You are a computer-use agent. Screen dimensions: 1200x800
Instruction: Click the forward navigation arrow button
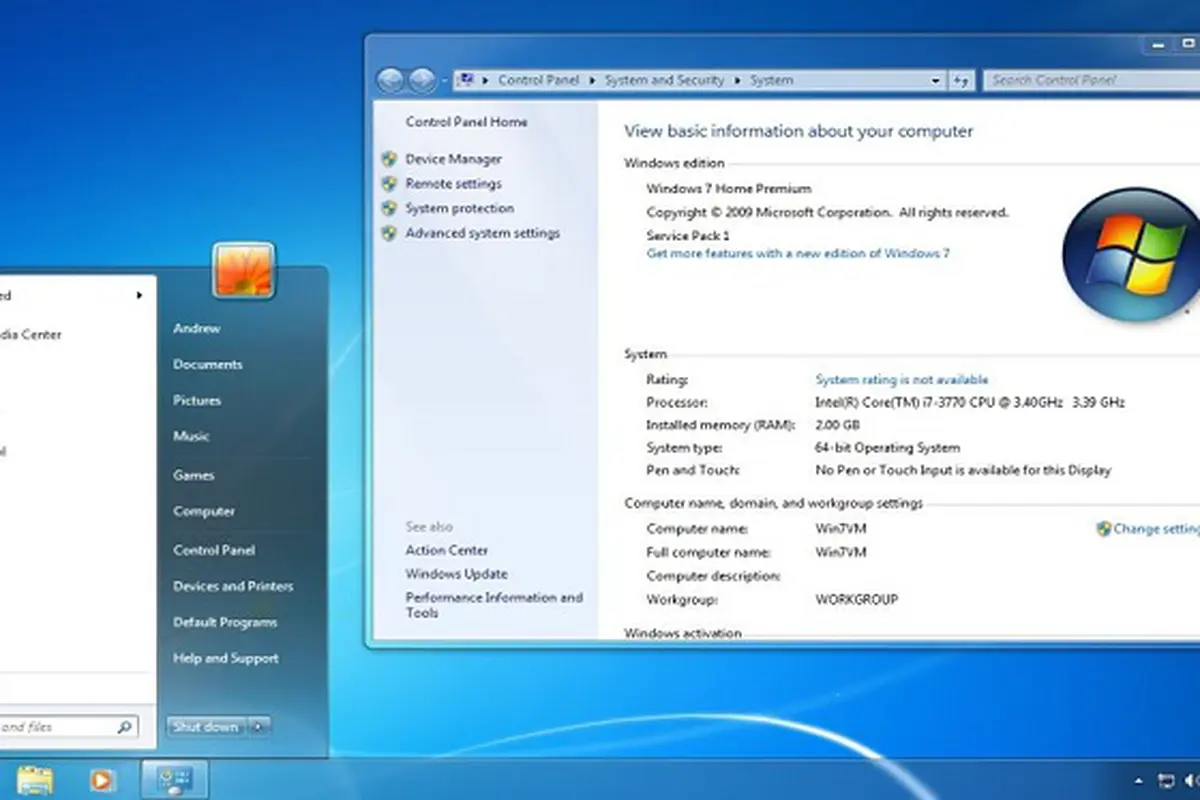pos(422,80)
